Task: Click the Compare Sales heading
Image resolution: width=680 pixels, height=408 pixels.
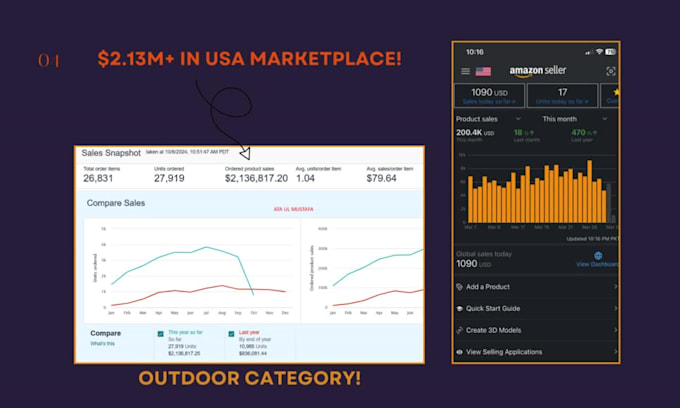Action: pyautogui.click(x=116, y=203)
